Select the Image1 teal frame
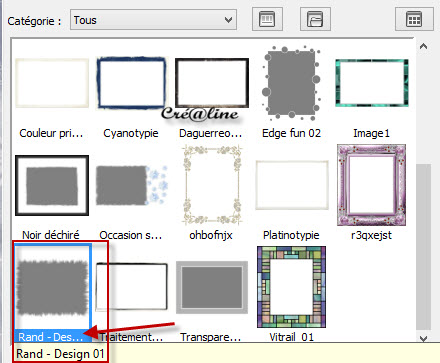The width and height of the screenshot is (440, 363). click(372, 83)
